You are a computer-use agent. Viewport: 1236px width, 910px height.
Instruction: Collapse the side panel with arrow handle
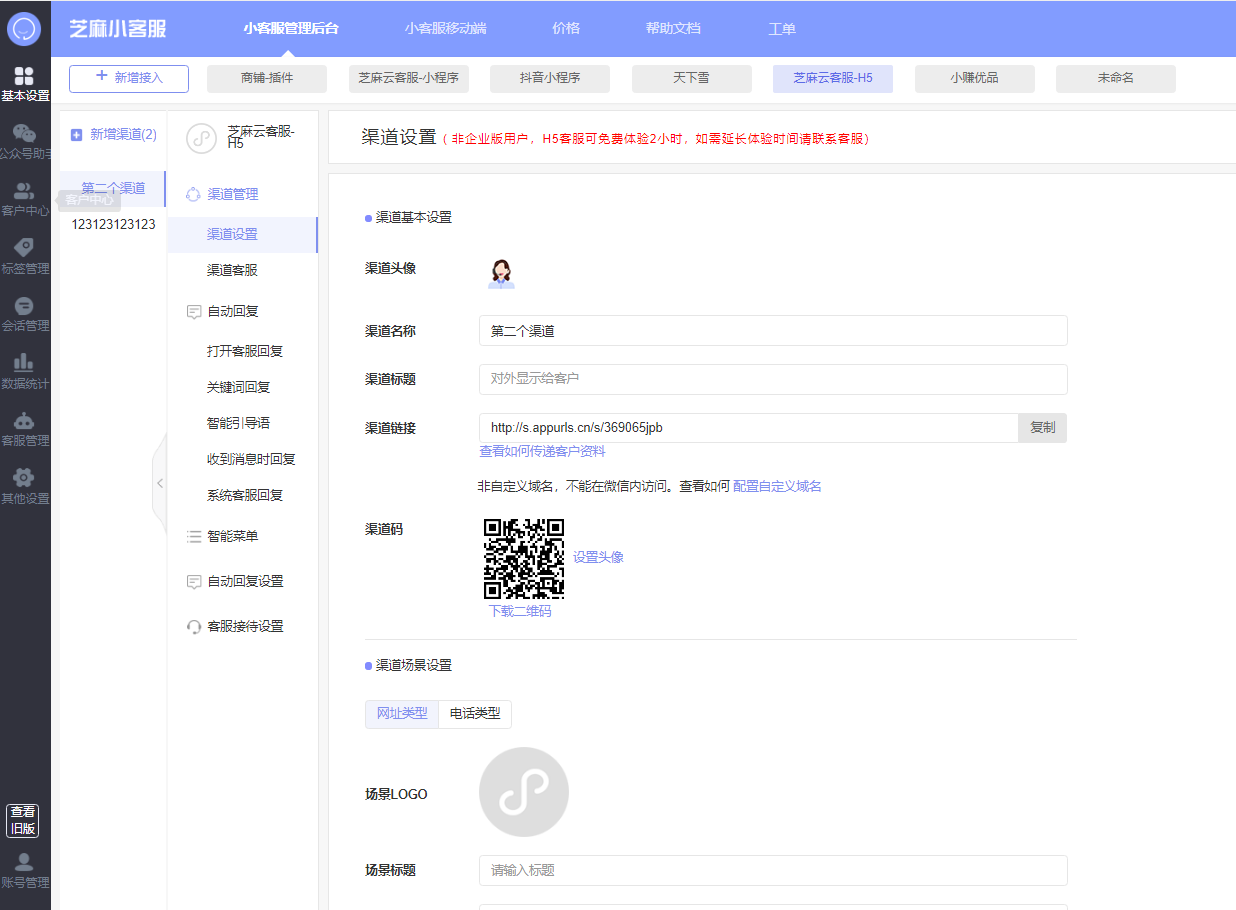[x=159, y=483]
